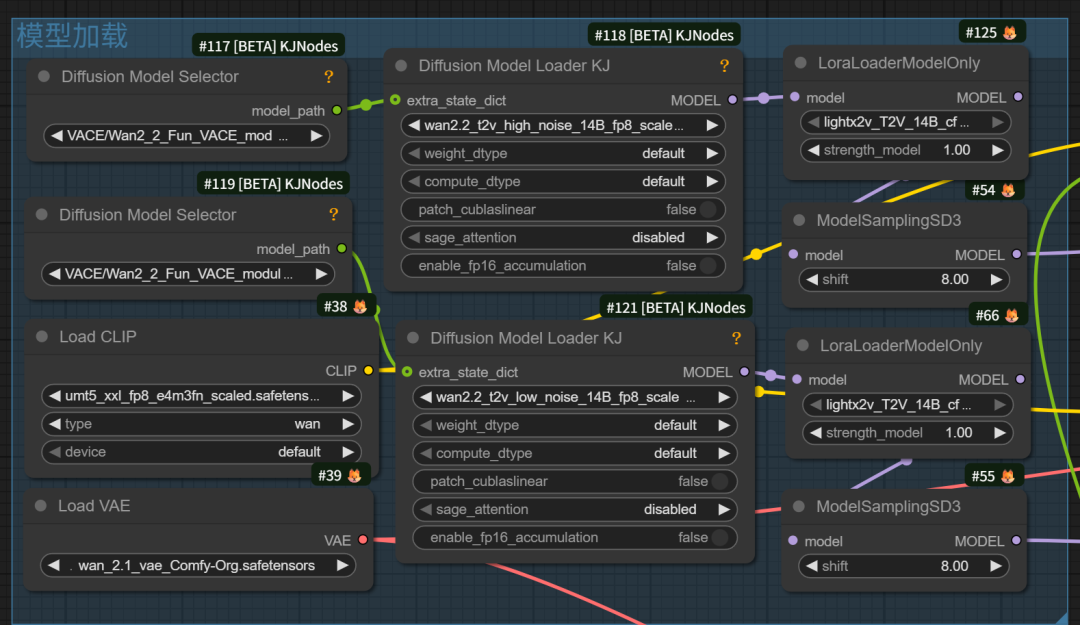Previous VACE model in selector #119
Screen dimensions: 1080x625
click(54, 274)
